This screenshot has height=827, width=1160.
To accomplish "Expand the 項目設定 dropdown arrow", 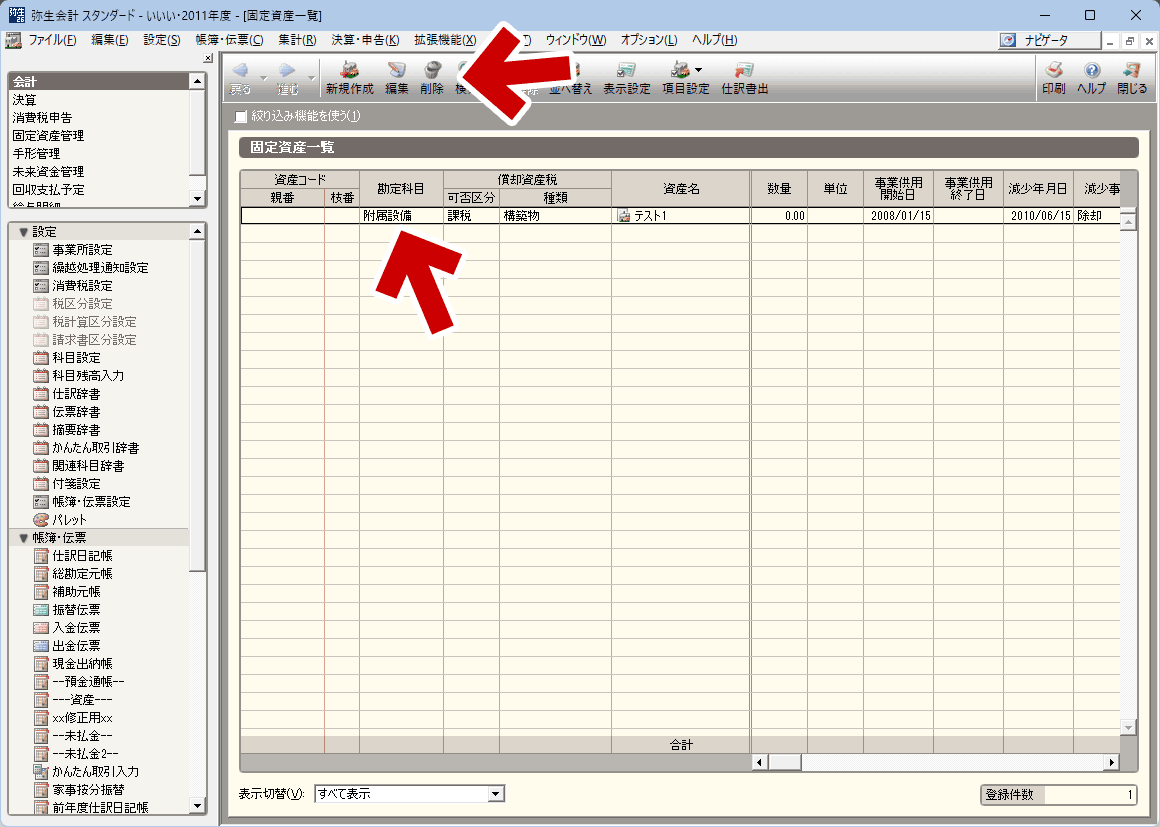I will click(698, 70).
